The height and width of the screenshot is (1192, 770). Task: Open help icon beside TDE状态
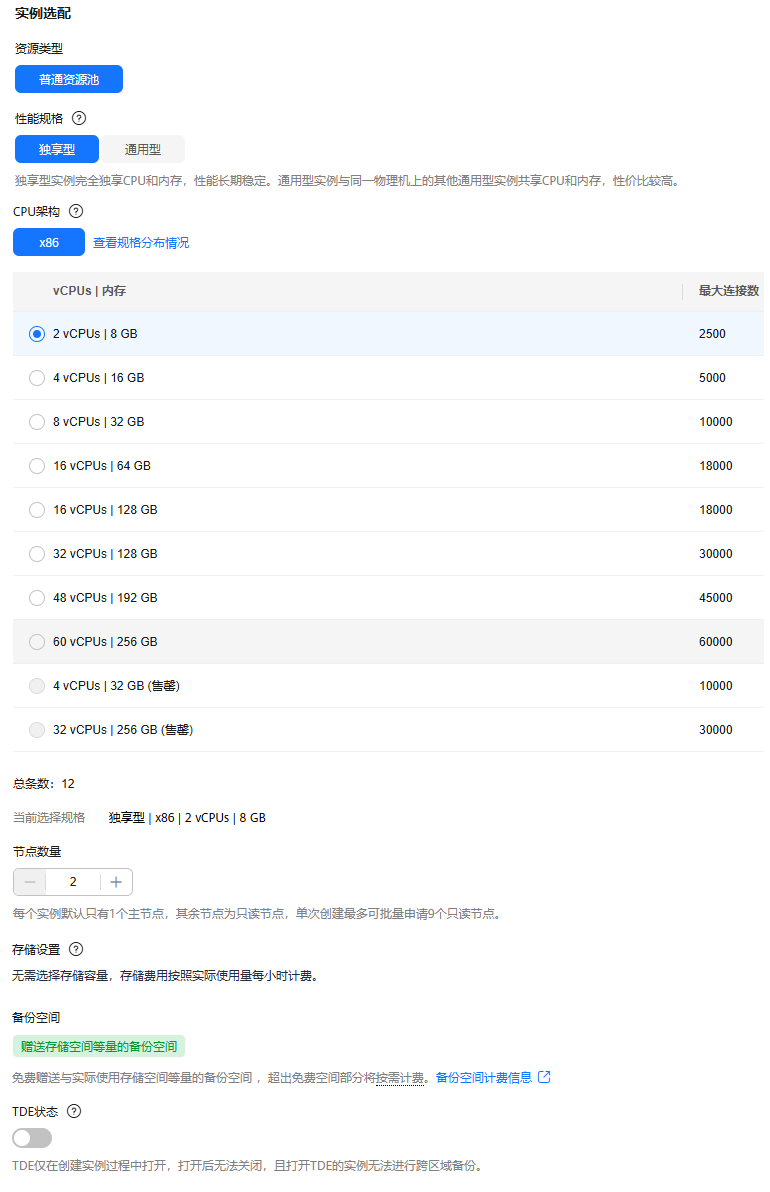click(74, 1111)
